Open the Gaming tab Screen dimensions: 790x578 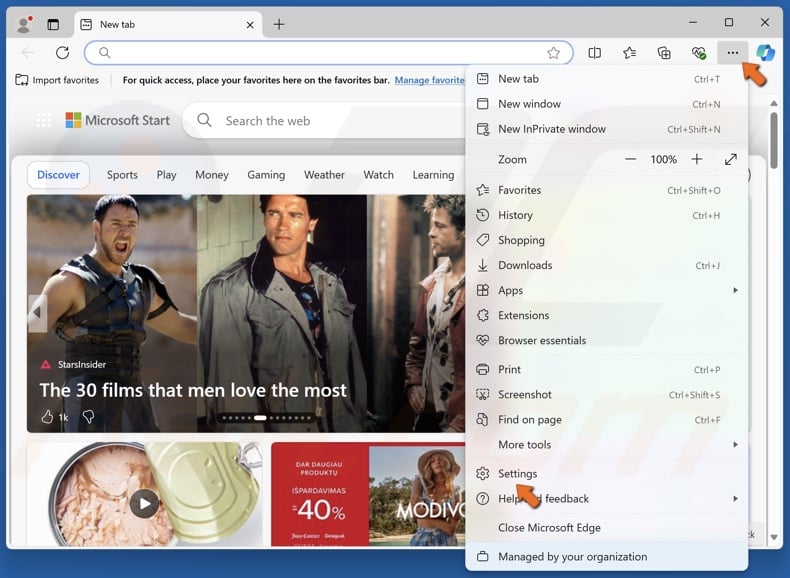point(266,175)
